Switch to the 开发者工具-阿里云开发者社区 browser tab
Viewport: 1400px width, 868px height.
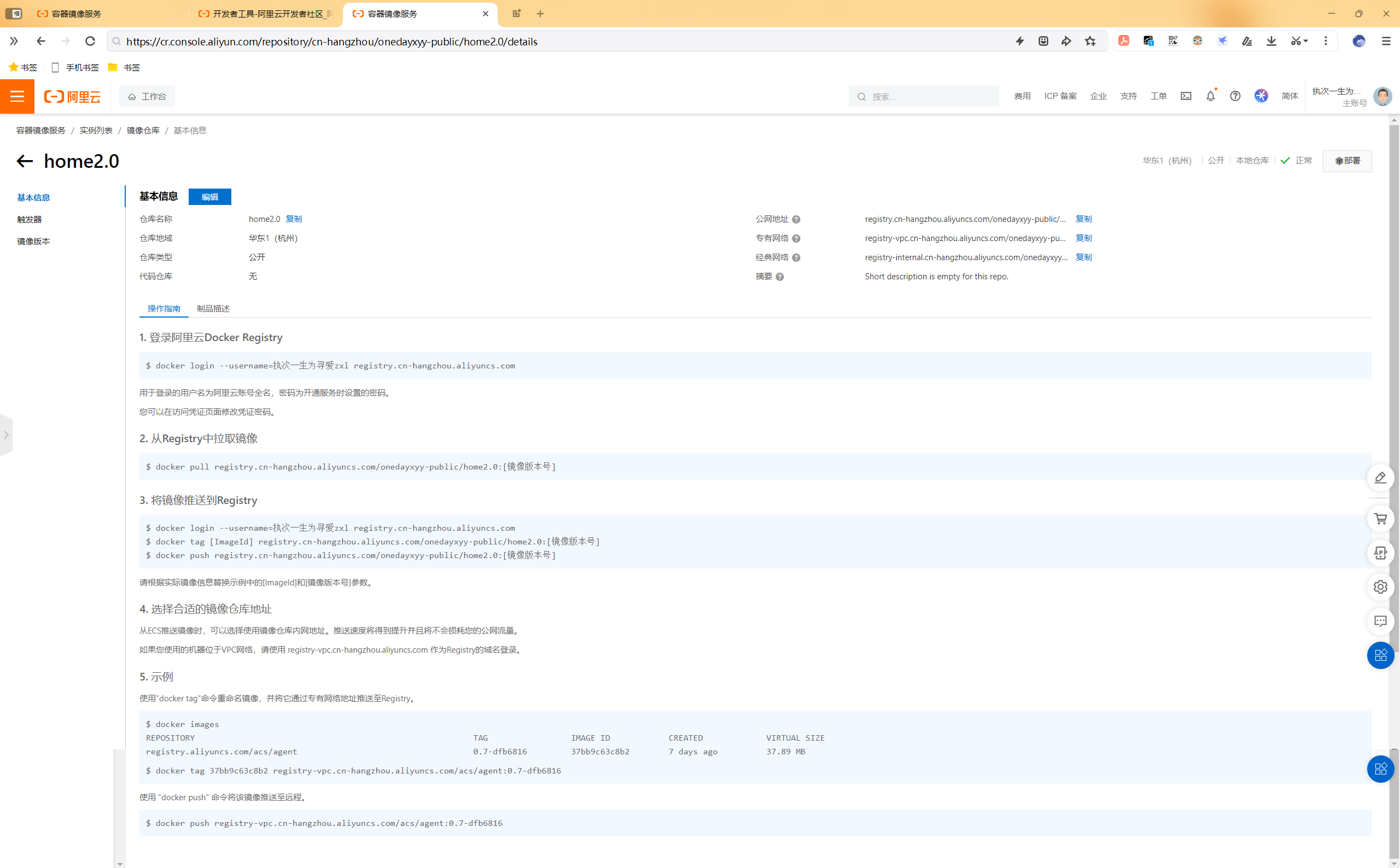coord(266,14)
